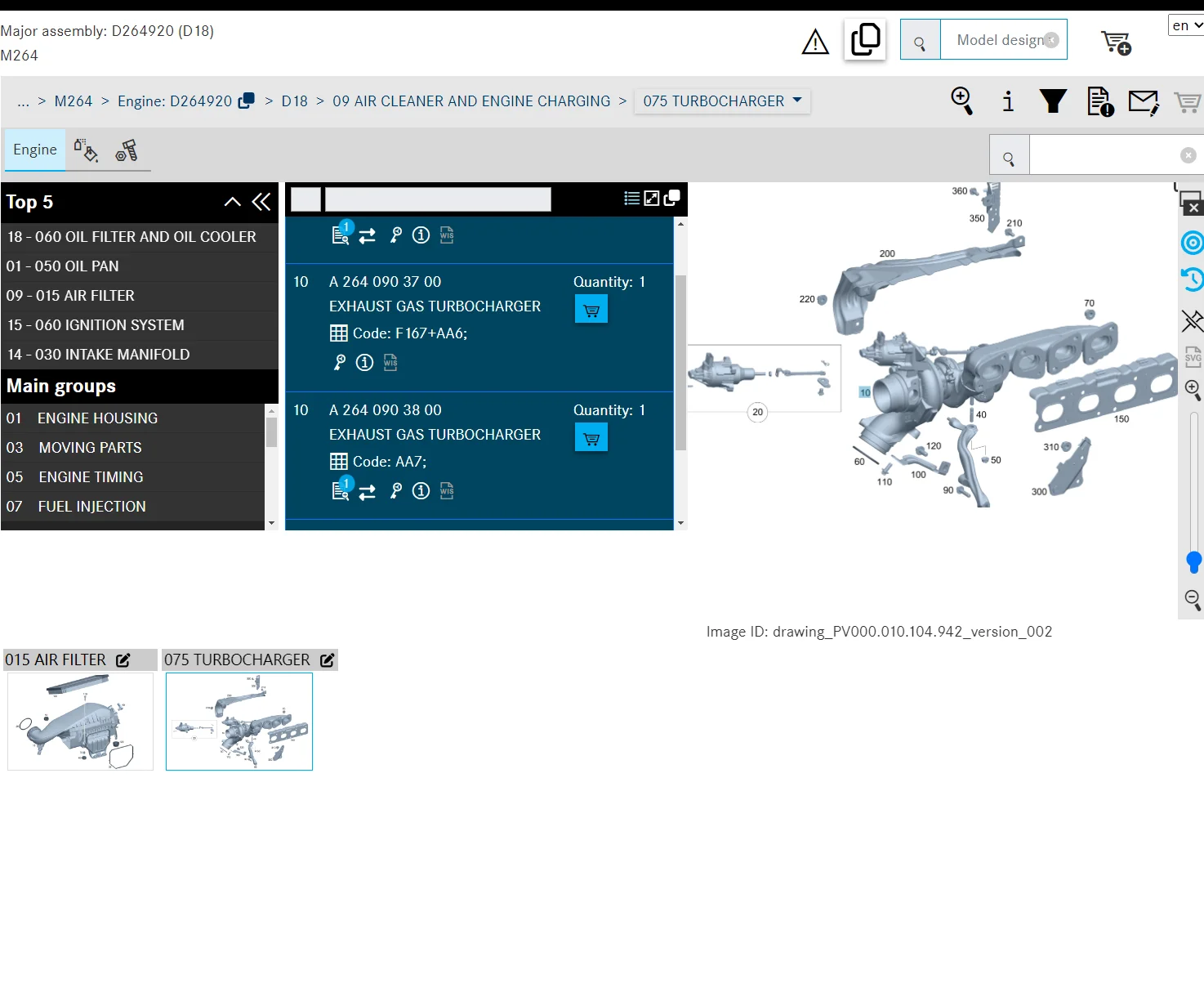Open the greyed shopping cart in breadcrumb bar
The image size is (1204, 988).
1188,102
